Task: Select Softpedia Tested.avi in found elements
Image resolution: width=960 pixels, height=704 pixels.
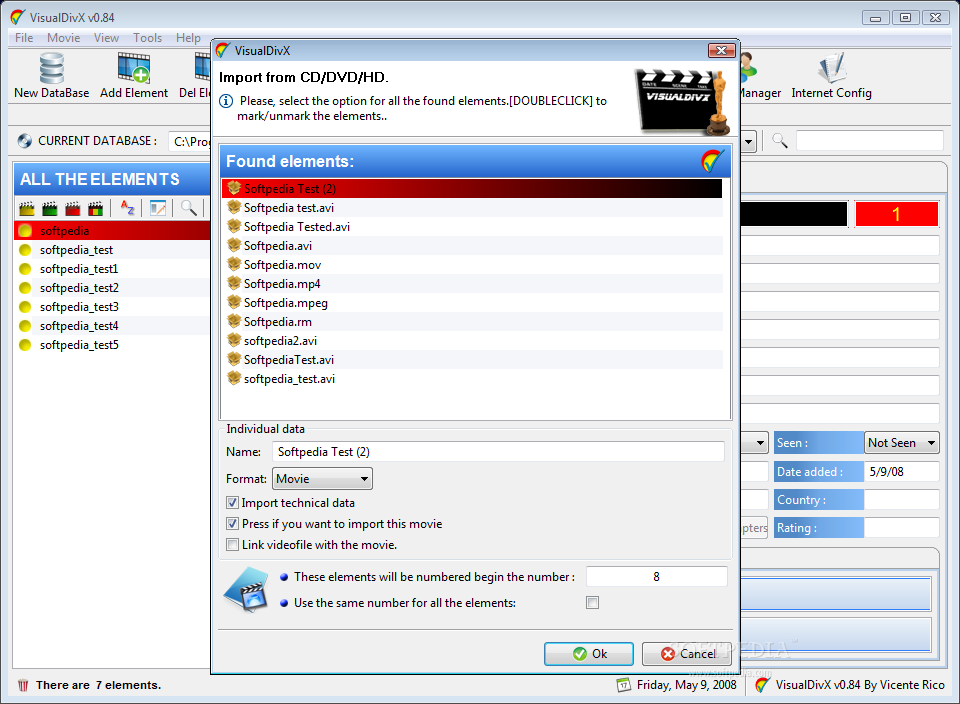Action: click(x=472, y=227)
